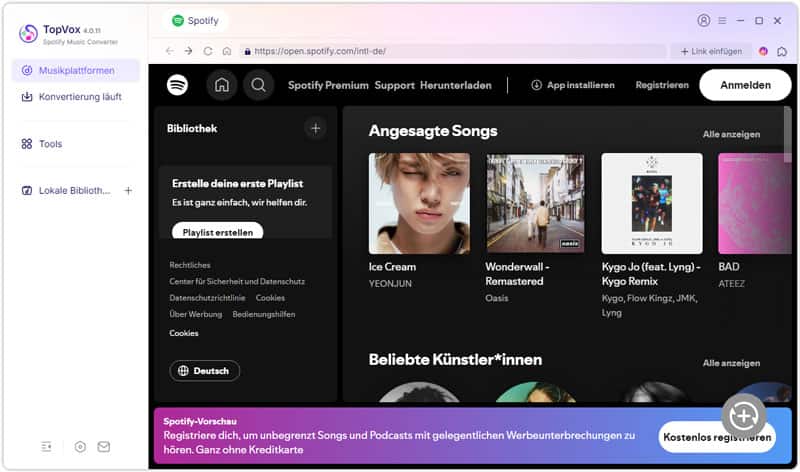Click the Bibliothek heading

click(192, 129)
